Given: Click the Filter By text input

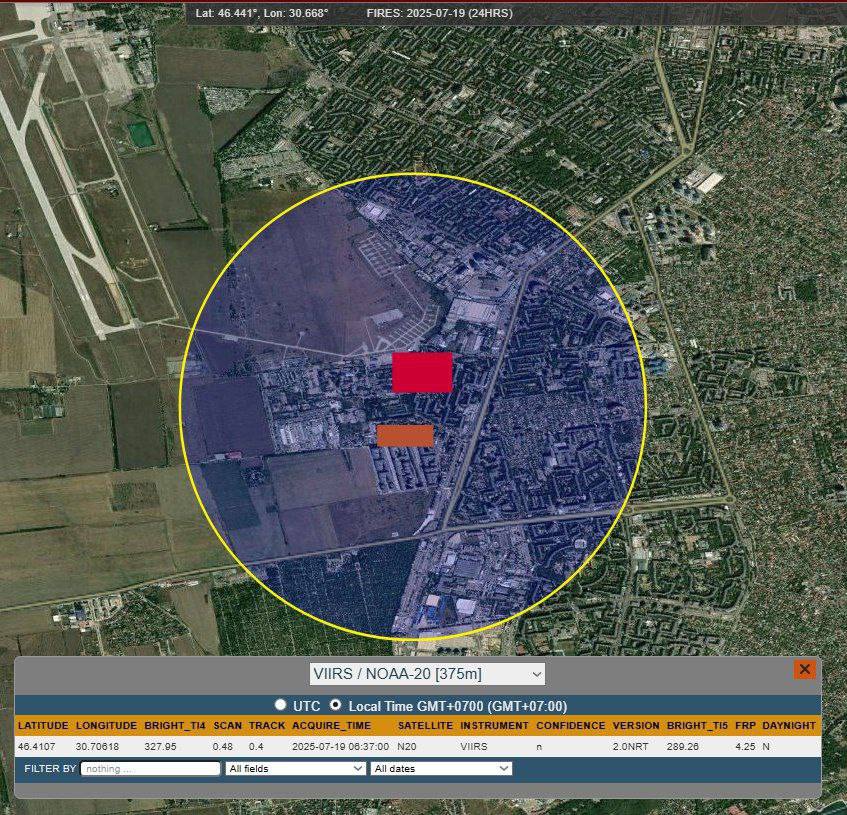Looking at the screenshot, I should (x=150, y=768).
